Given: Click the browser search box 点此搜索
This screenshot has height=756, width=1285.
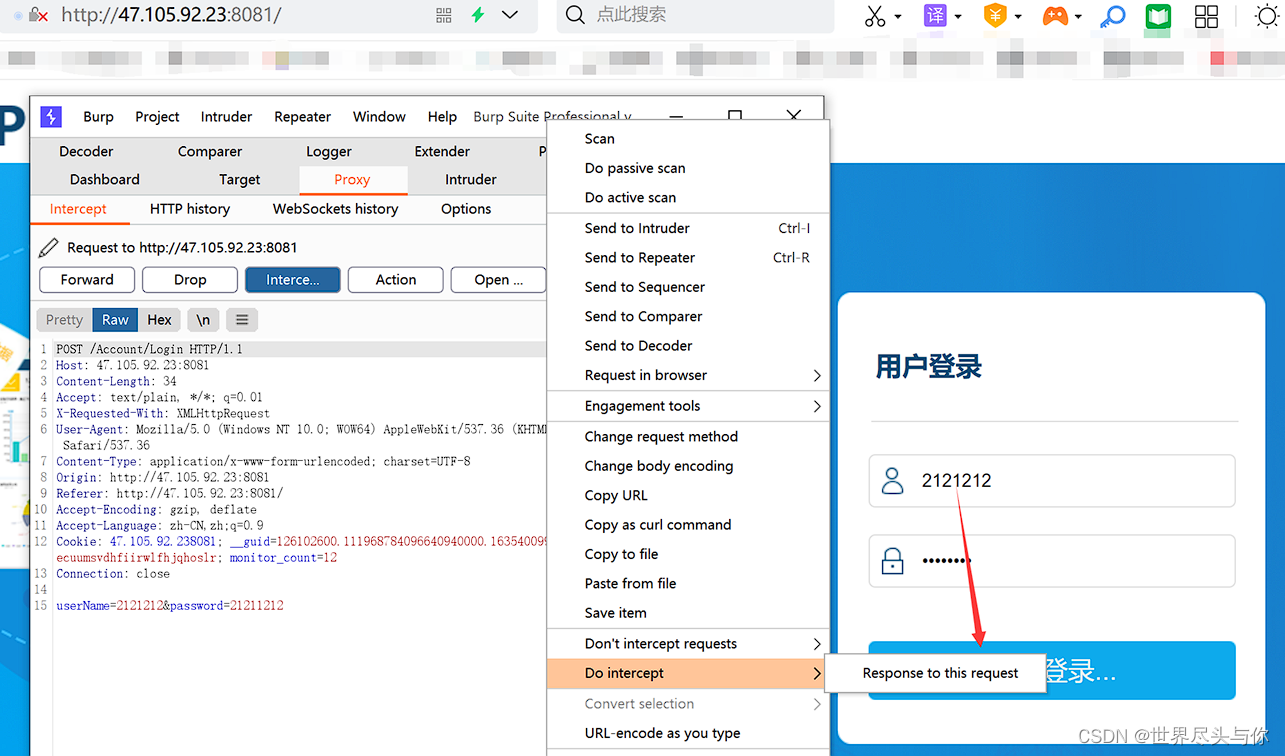Looking at the screenshot, I should (695, 15).
